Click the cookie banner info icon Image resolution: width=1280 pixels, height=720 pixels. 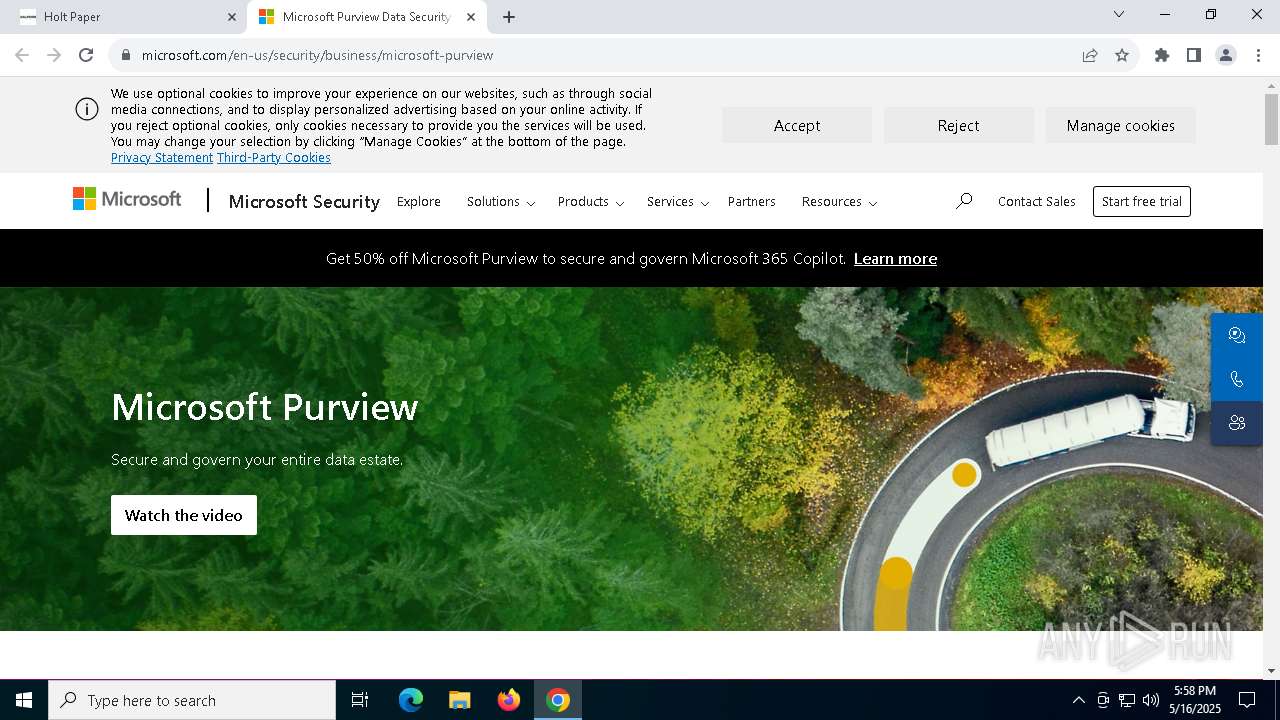pyautogui.click(x=87, y=110)
